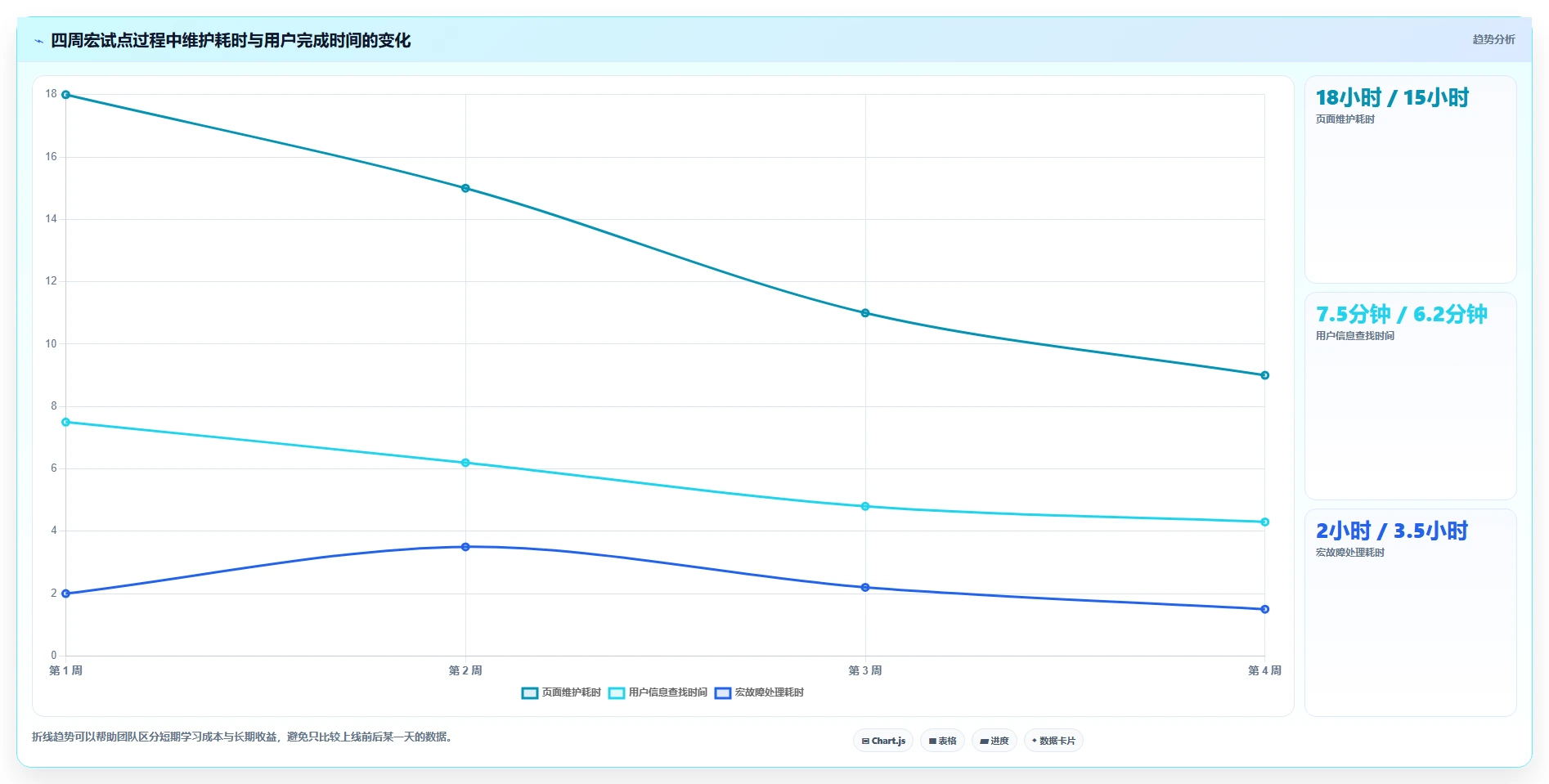This screenshot has height=784, width=1549.
Task: Click the chart title 四周宏试点过程中维护耗时与用户完成时间的变化
Action: 231,41
